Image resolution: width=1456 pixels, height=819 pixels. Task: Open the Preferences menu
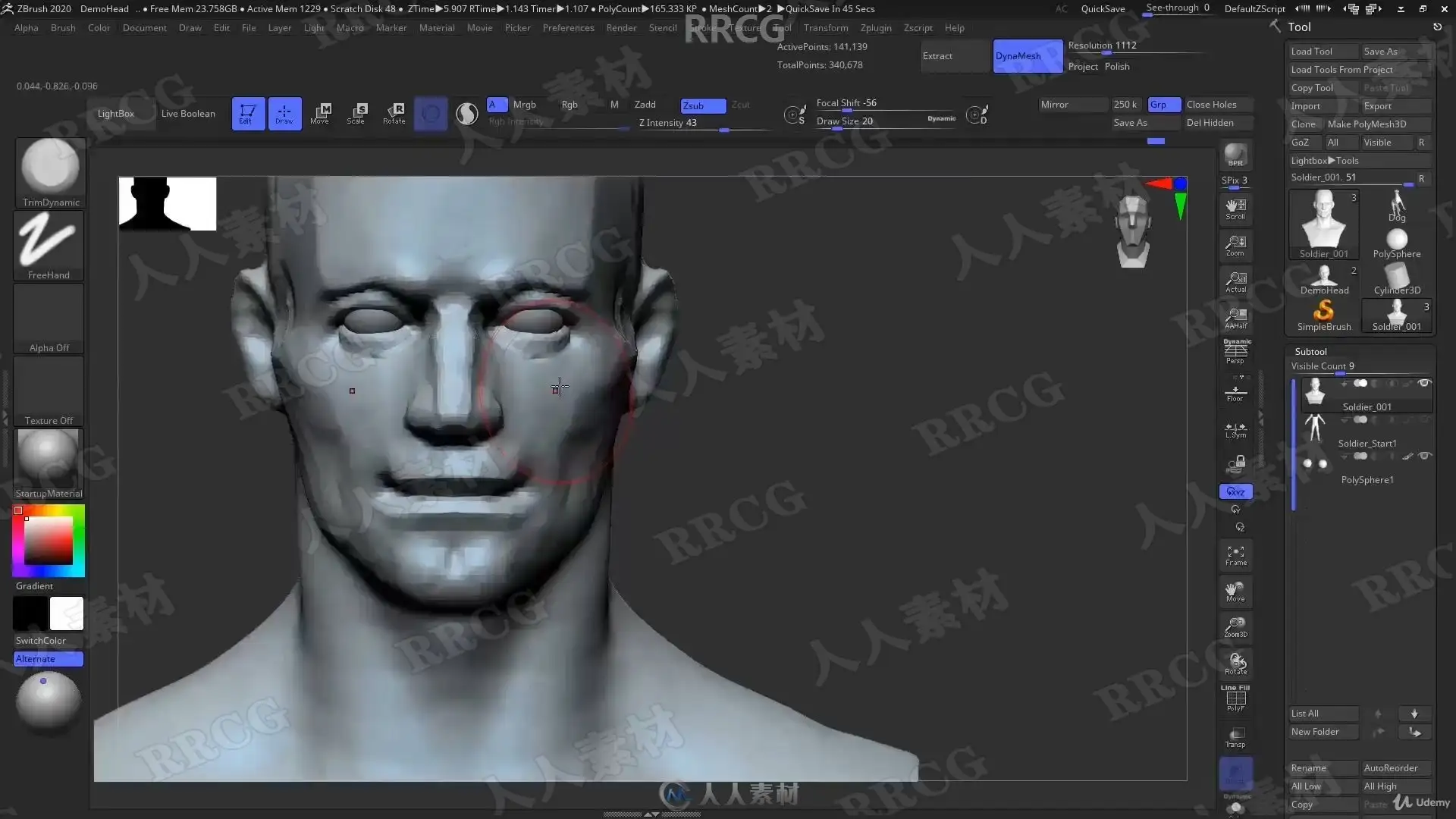568,28
